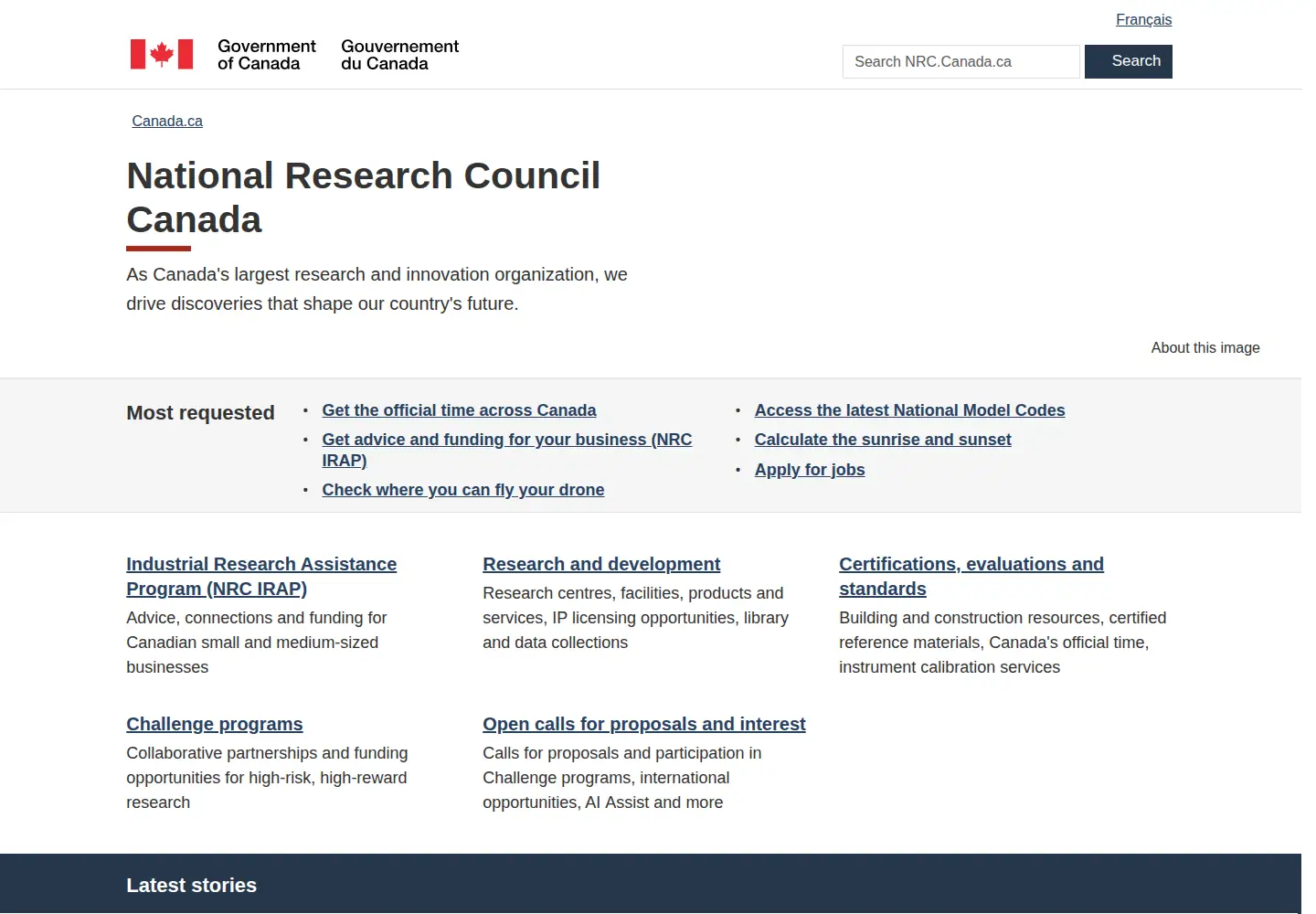Click the Most requested label
The height and width of the screenshot is (914, 1316).
pyautogui.click(x=200, y=412)
